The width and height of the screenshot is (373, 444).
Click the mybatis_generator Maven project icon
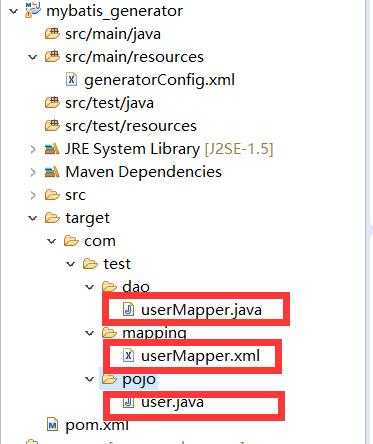[x=33, y=10]
